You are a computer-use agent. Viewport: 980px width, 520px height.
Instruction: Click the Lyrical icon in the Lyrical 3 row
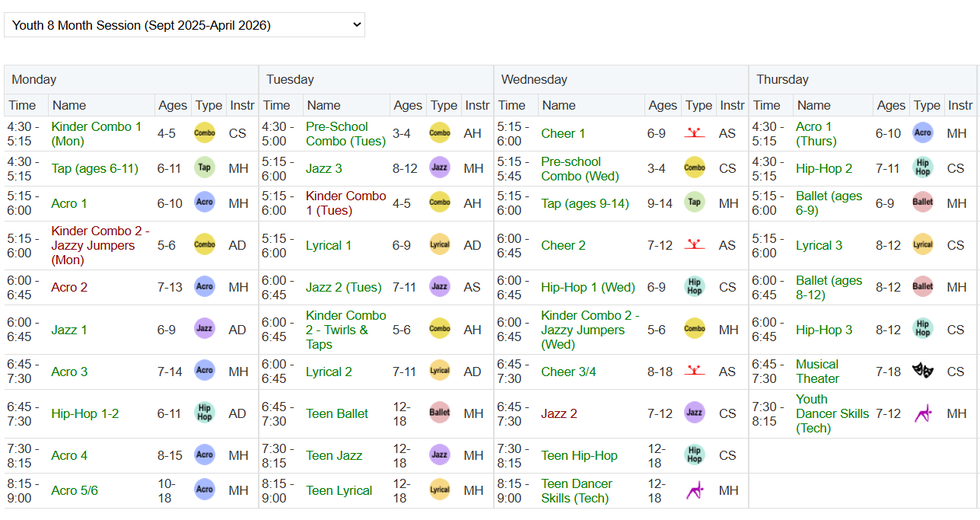click(x=922, y=244)
